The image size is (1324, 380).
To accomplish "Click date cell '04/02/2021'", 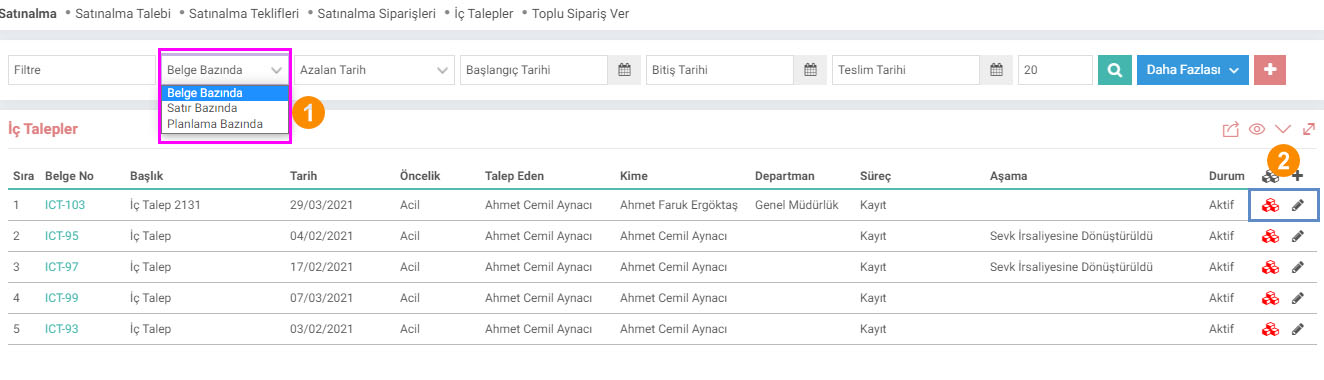I will click(x=321, y=237).
